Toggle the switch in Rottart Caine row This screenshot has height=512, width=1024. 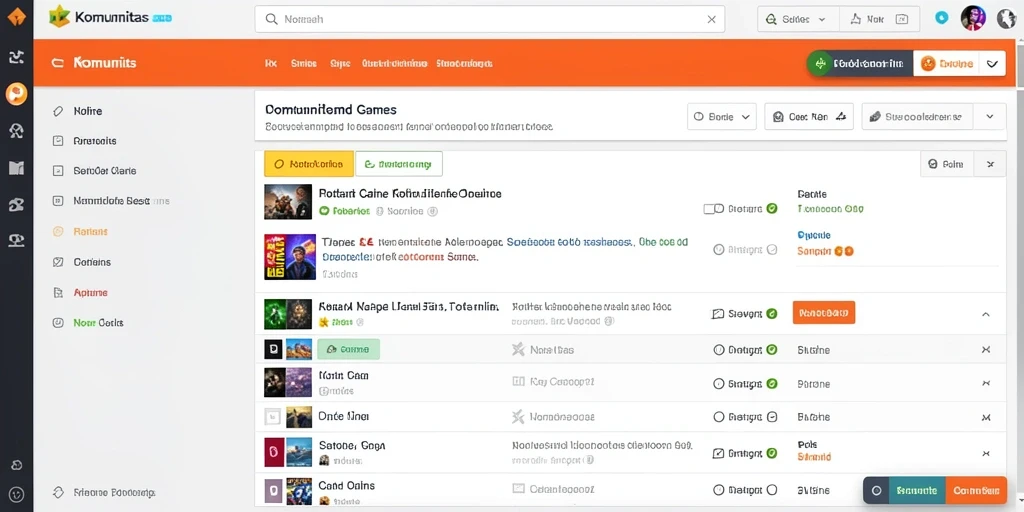point(713,209)
